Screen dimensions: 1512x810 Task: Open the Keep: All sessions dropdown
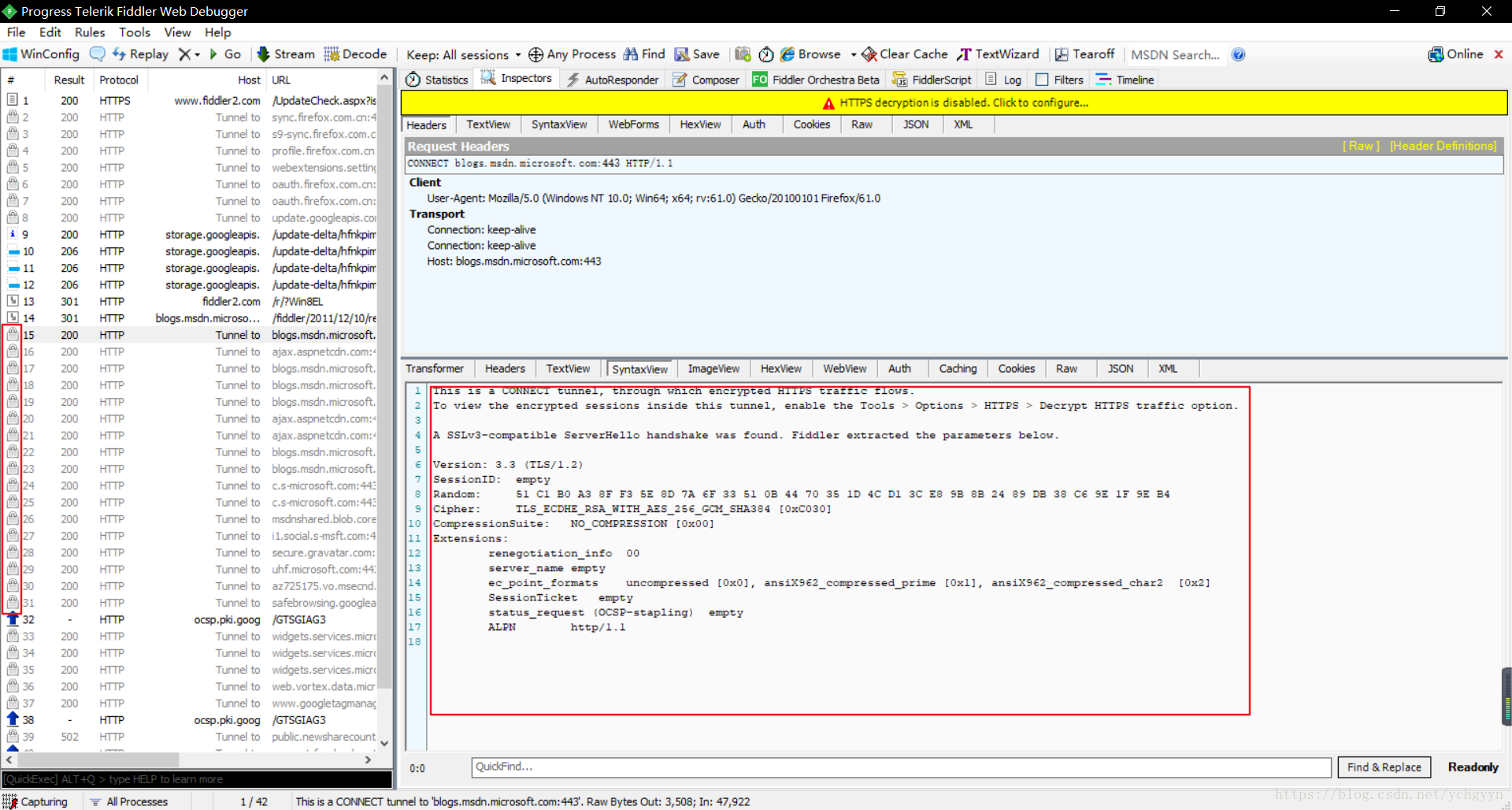coord(463,54)
